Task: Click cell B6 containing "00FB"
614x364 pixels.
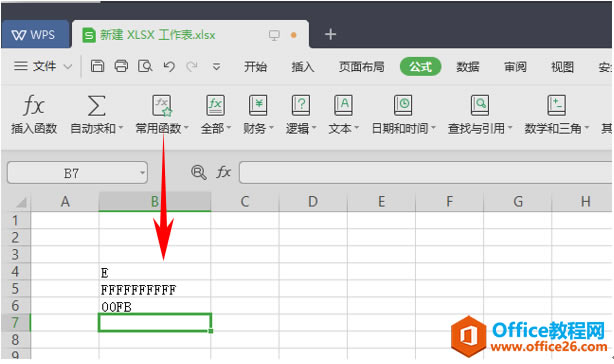Action: tap(155, 306)
